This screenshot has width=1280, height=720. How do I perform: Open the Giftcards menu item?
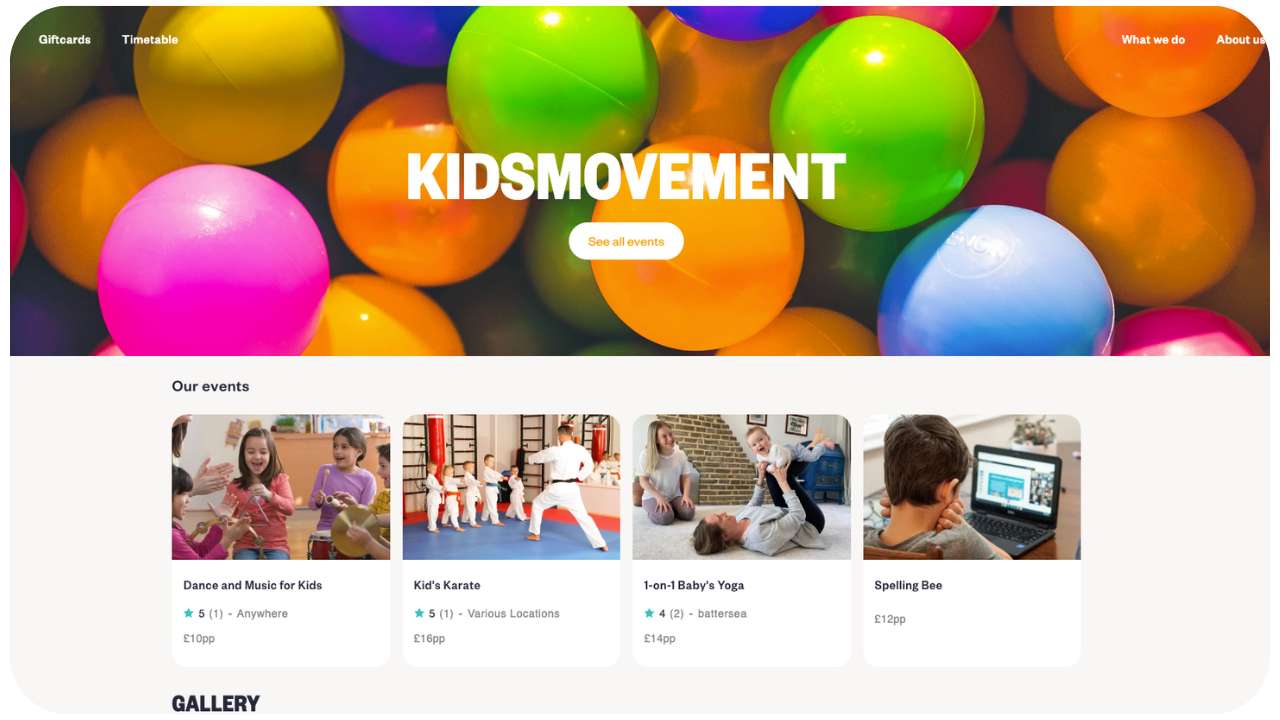(x=65, y=40)
